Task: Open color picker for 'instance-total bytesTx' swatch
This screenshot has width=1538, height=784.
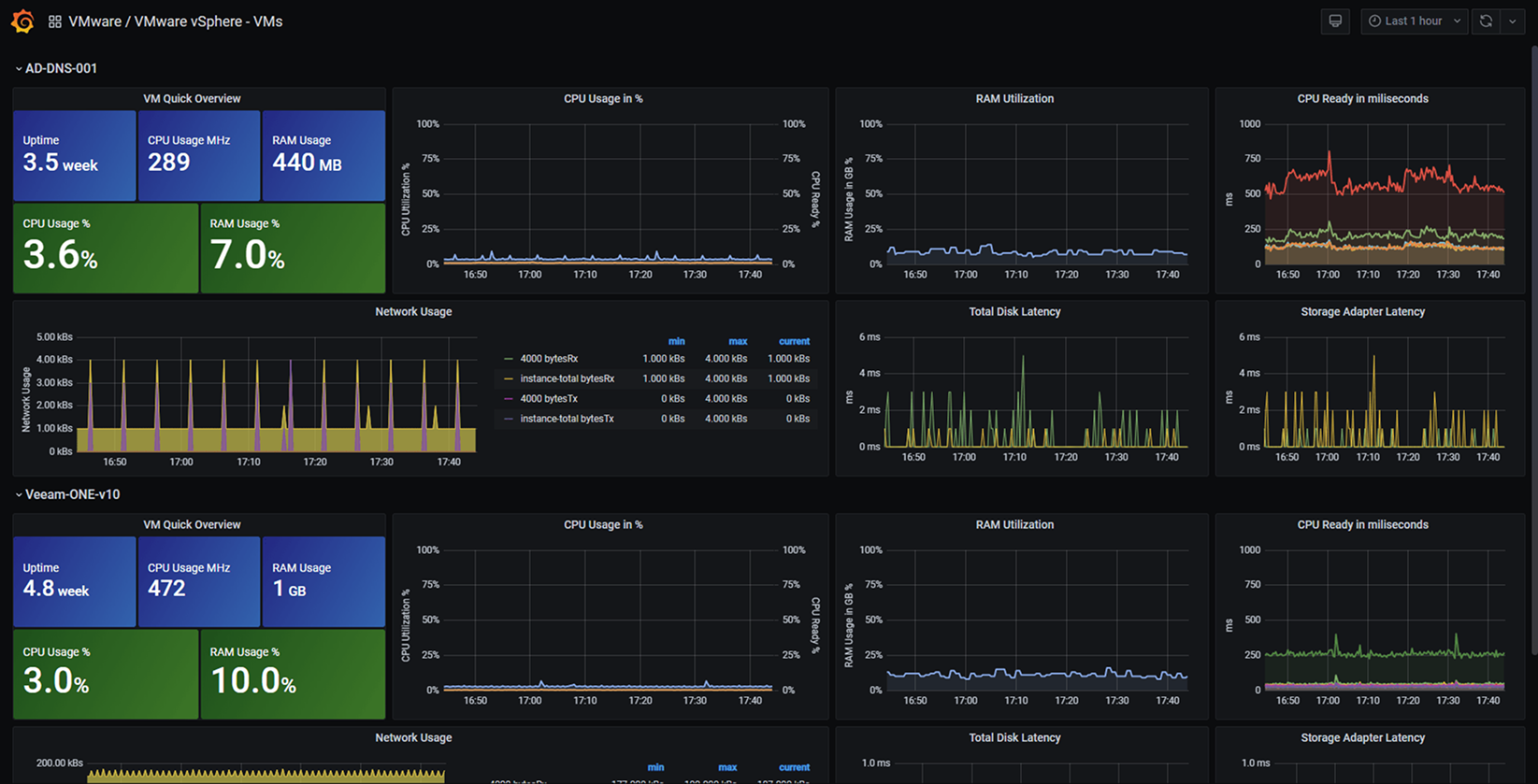Action: tap(509, 419)
